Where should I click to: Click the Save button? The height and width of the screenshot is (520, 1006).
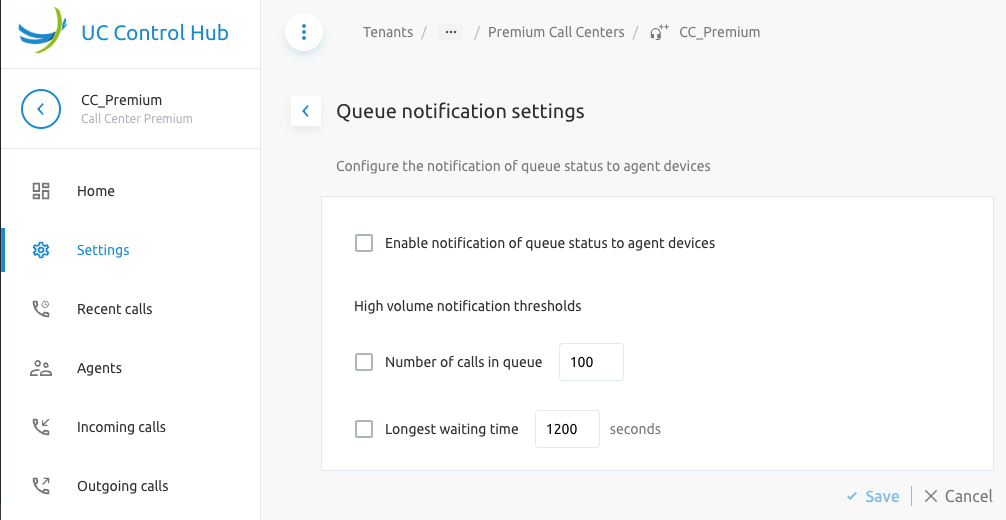(x=873, y=496)
